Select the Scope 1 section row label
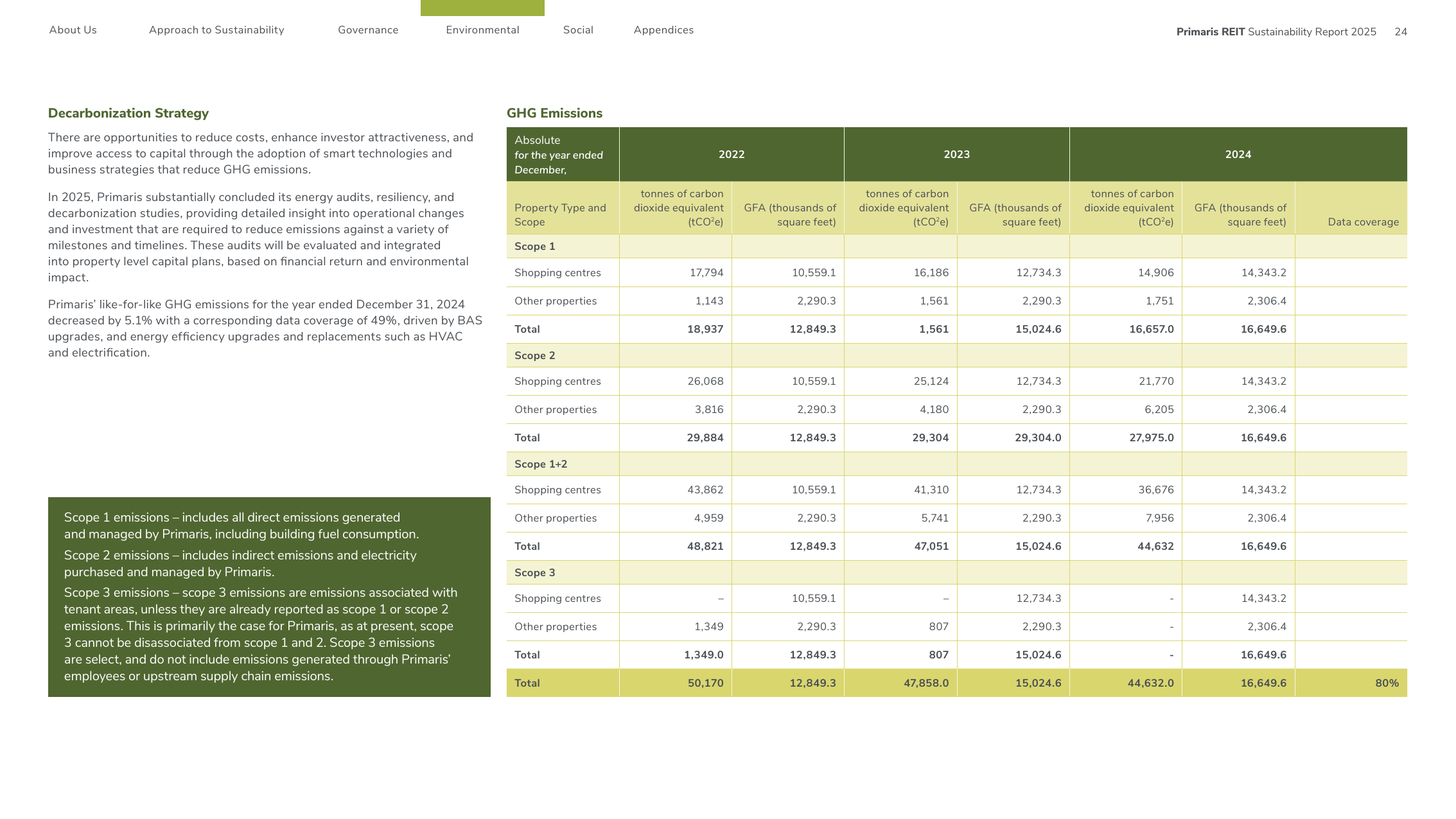Viewport: 1456px width, 819px height. [x=534, y=247]
